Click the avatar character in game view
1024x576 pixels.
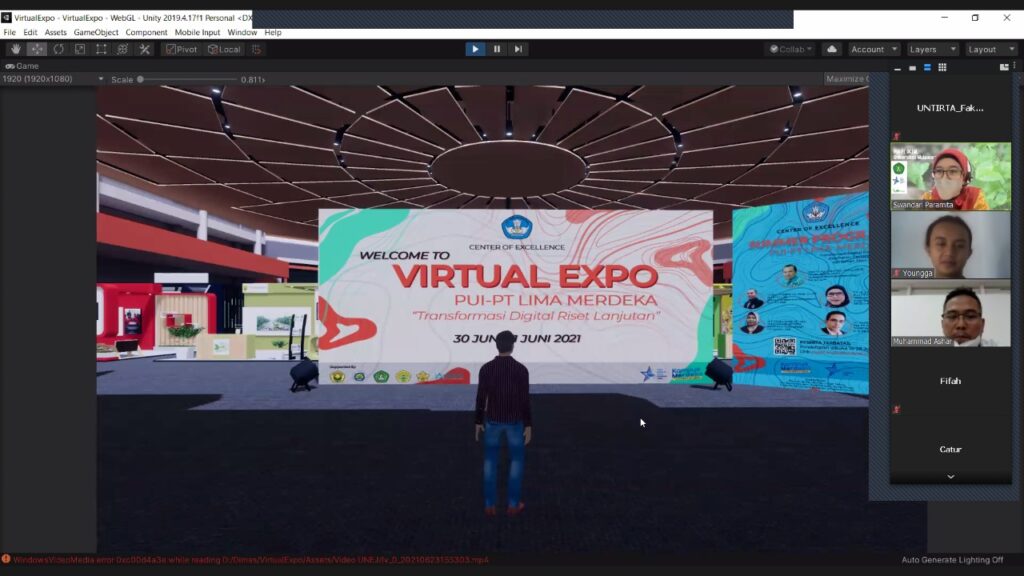coord(503,423)
